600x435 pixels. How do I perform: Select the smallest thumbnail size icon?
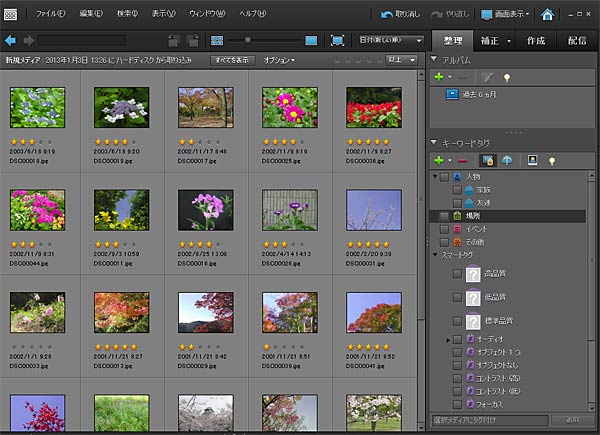point(217,40)
